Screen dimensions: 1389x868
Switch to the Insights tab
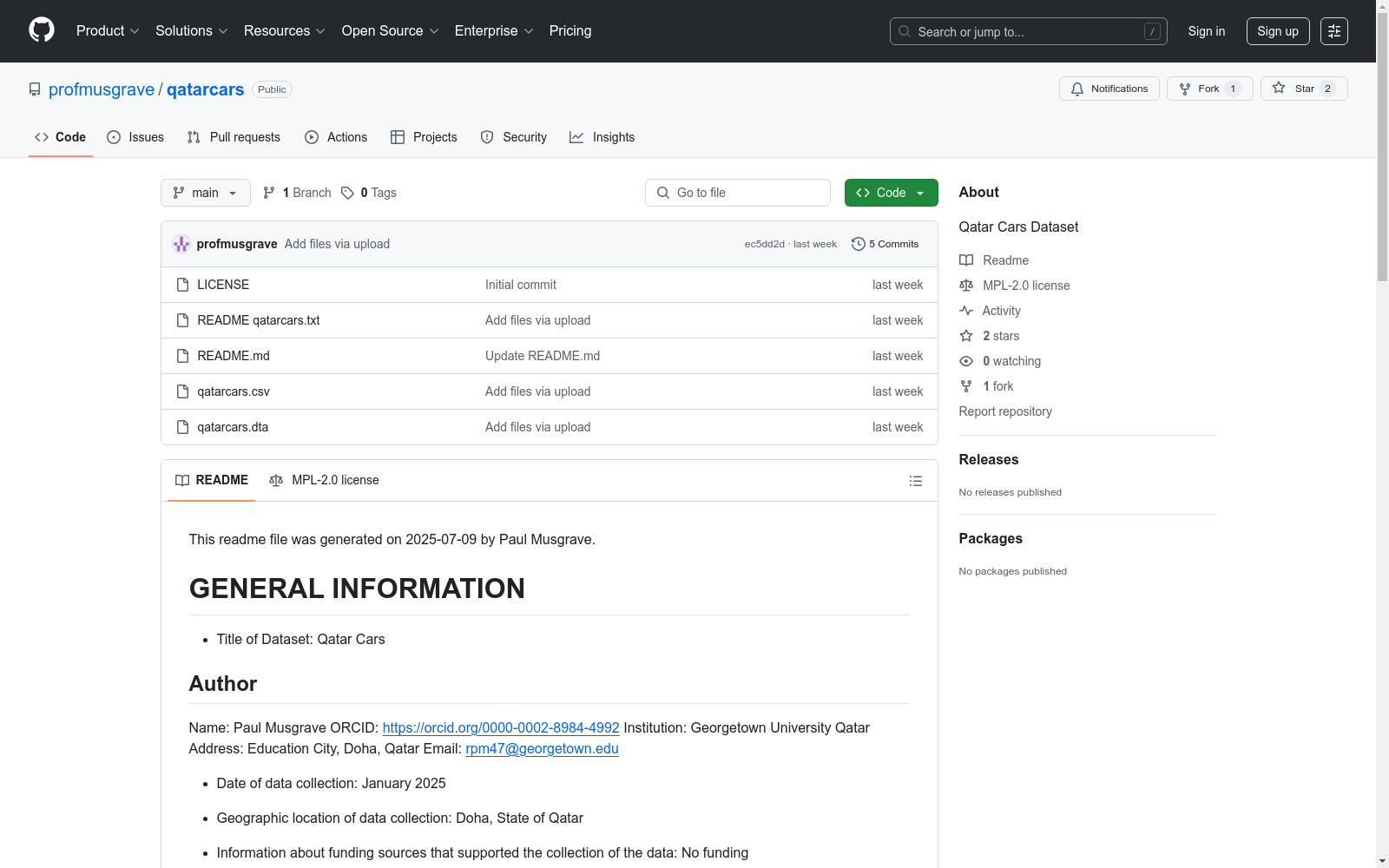click(602, 137)
